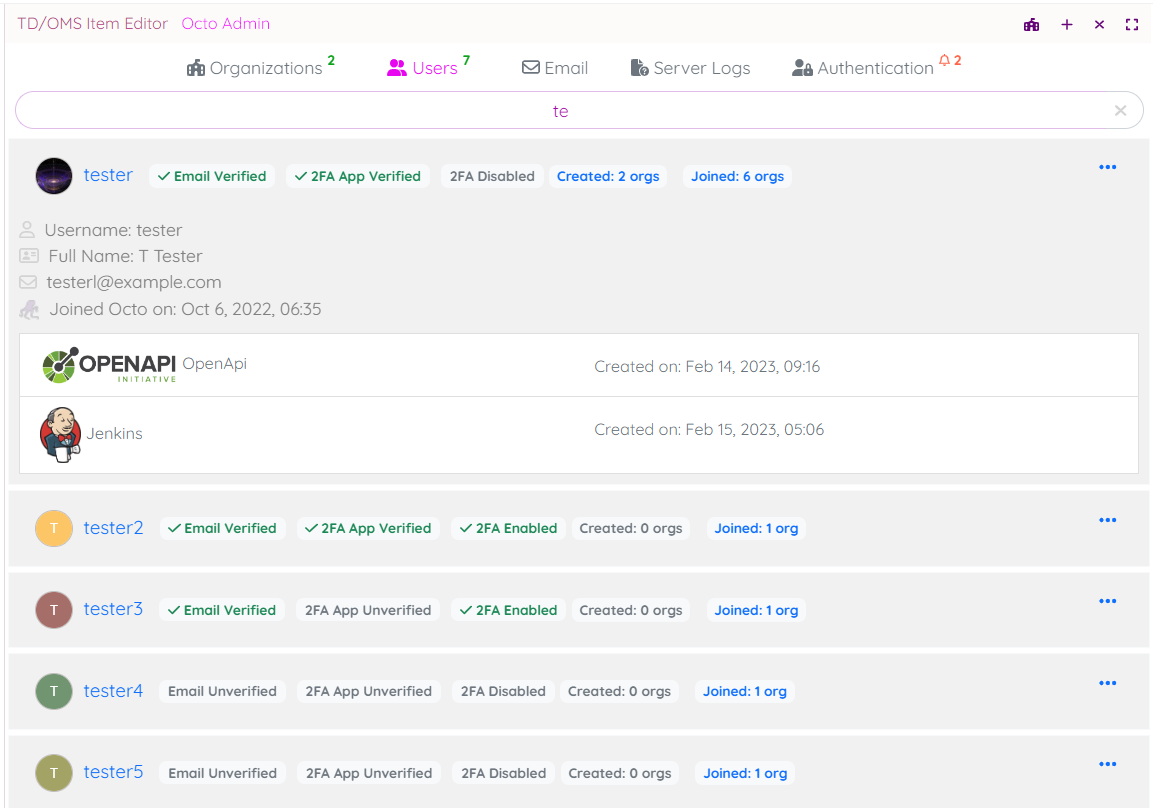Focus the user search input field
This screenshot has width=1153, height=808.
(560, 111)
